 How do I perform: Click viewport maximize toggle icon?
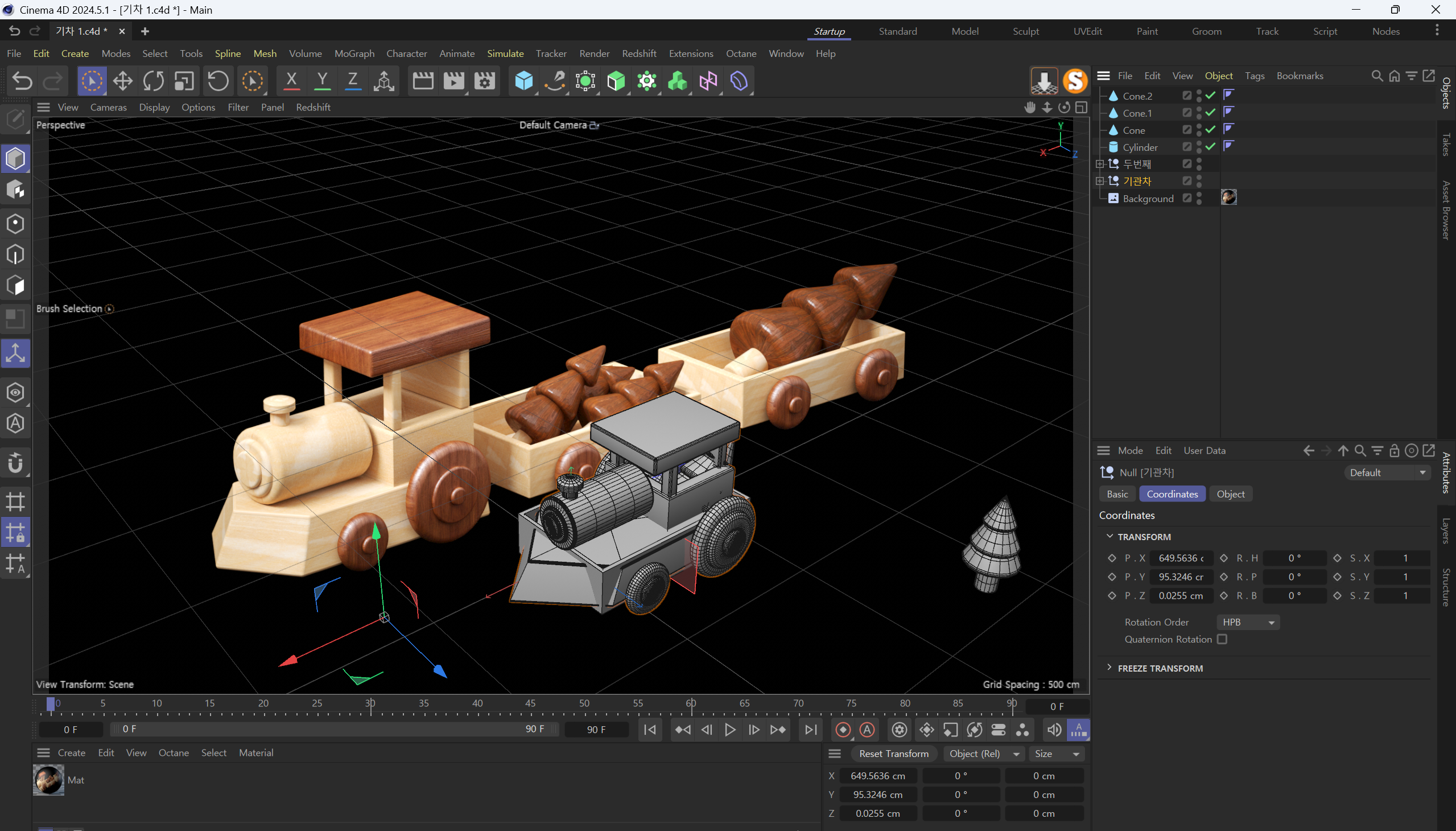(1082, 108)
